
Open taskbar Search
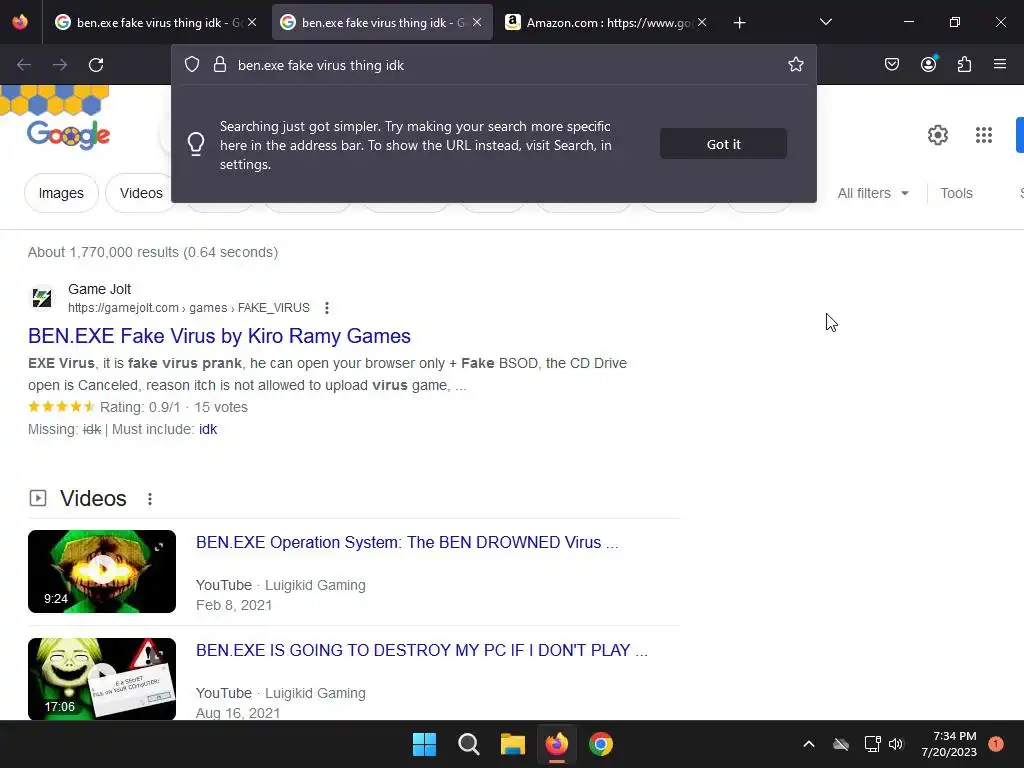click(468, 744)
